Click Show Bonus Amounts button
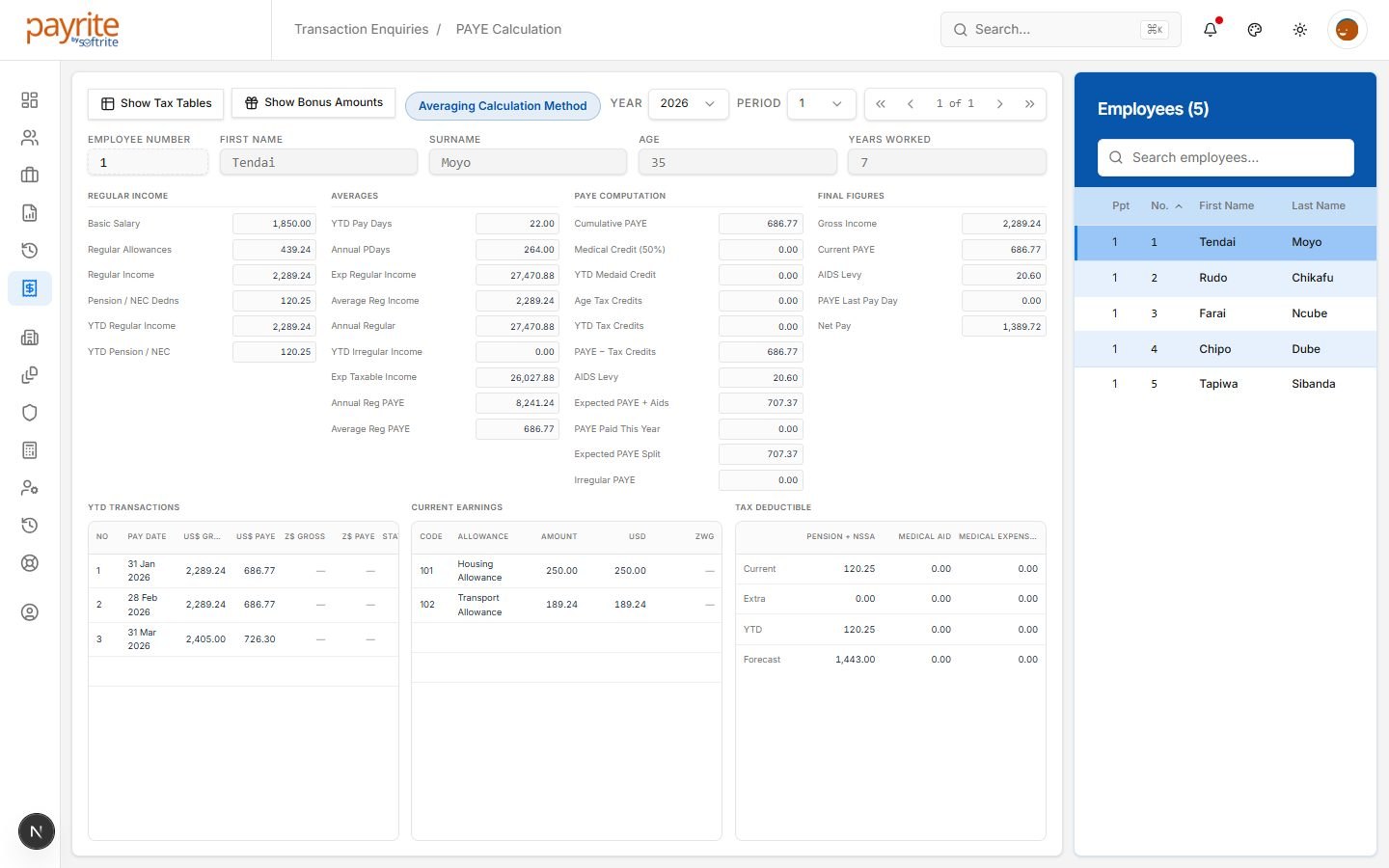 click(313, 102)
